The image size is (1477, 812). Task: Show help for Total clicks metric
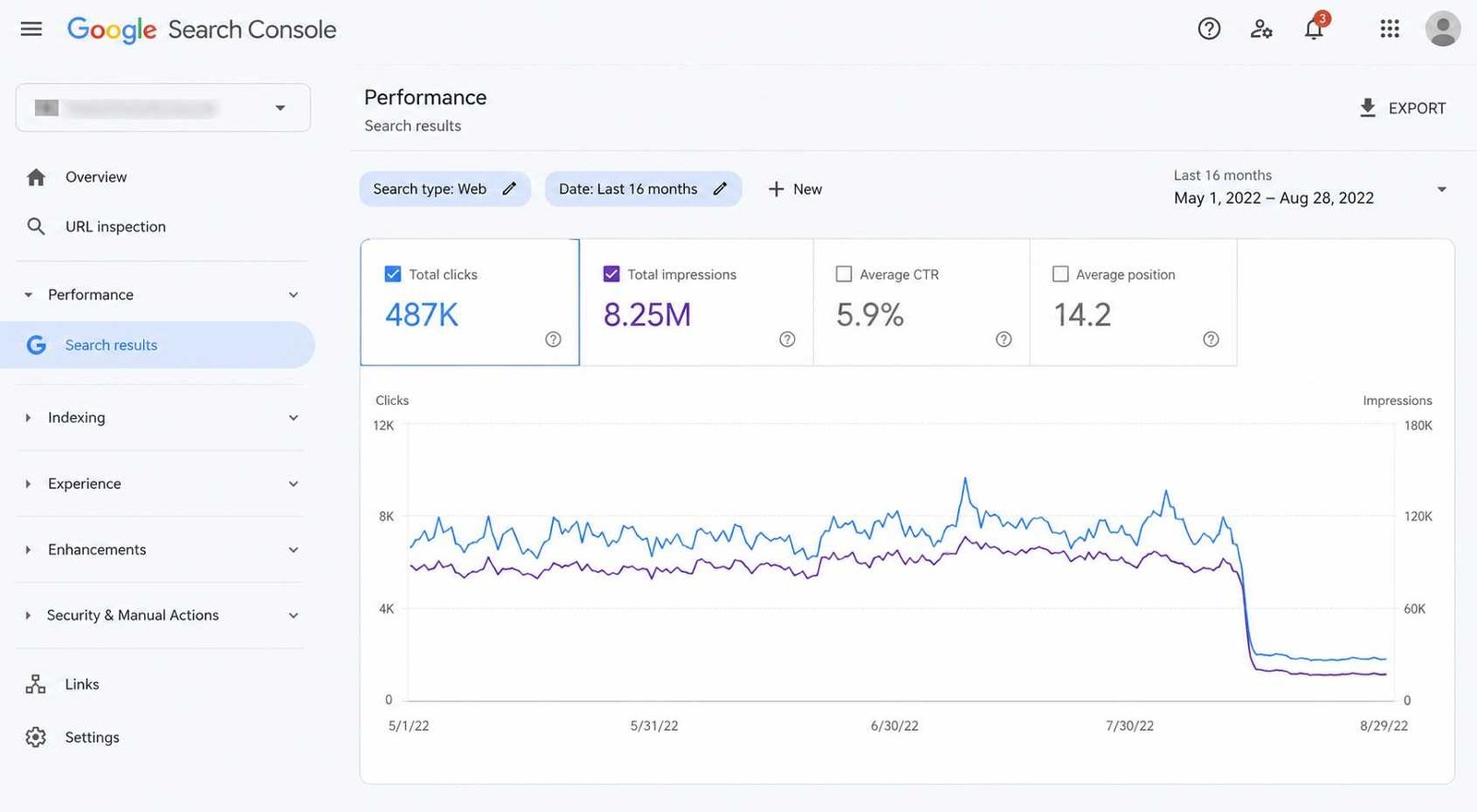[x=553, y=340]
